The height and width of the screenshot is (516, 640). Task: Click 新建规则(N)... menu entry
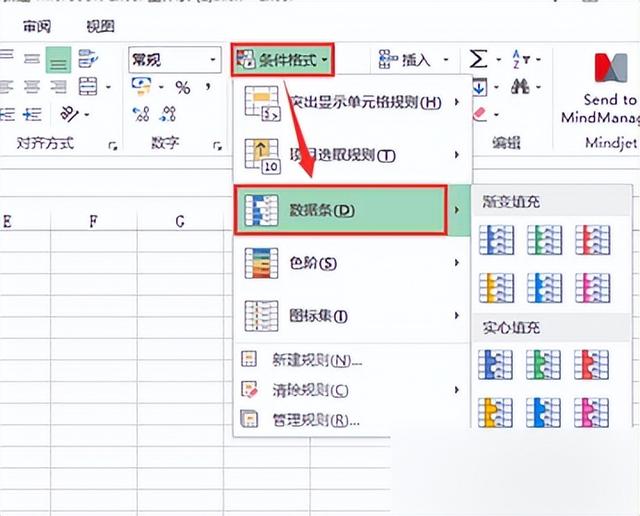pos(353,360)
